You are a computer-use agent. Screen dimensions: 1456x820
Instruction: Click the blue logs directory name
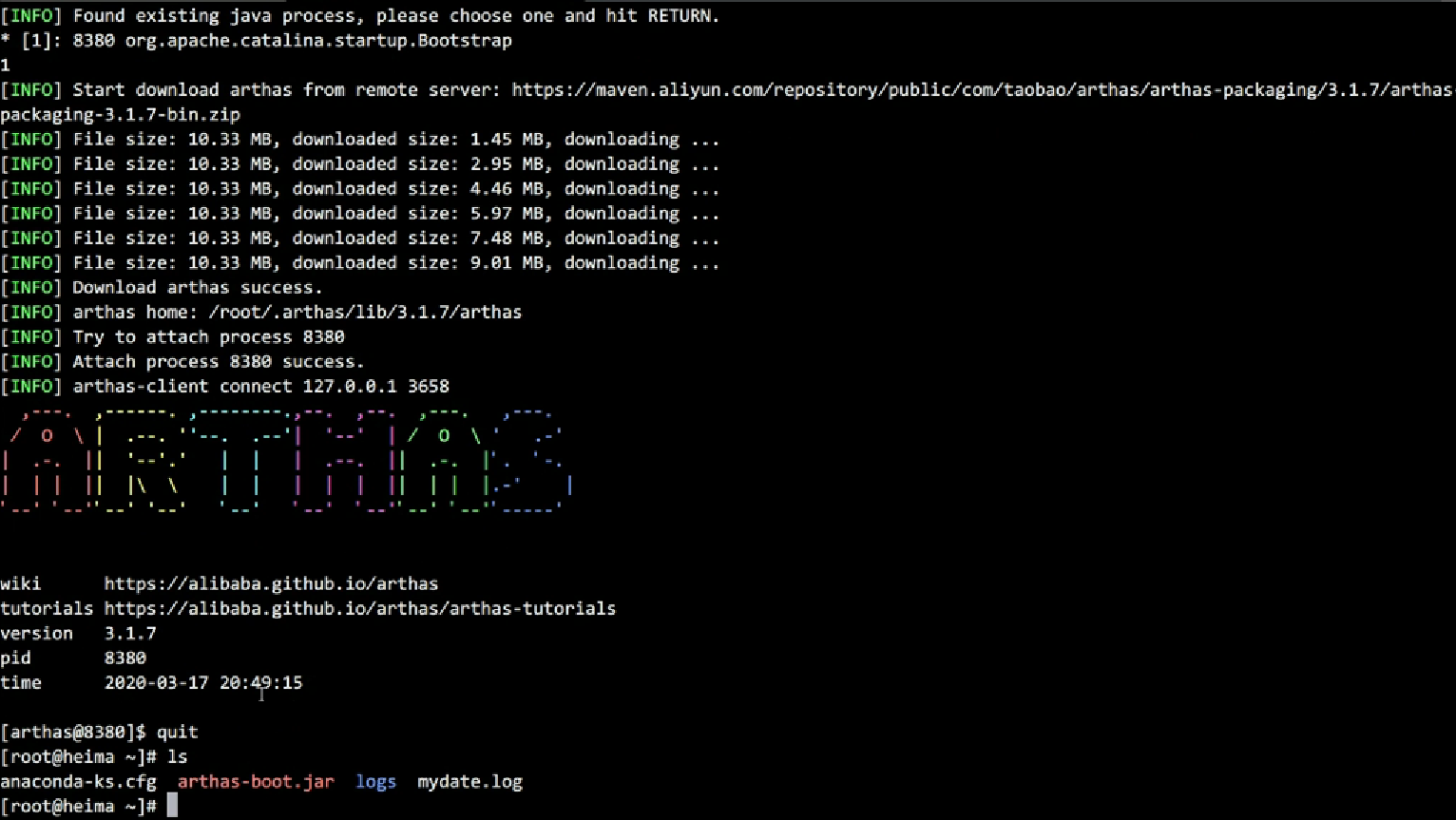point(375,781)
